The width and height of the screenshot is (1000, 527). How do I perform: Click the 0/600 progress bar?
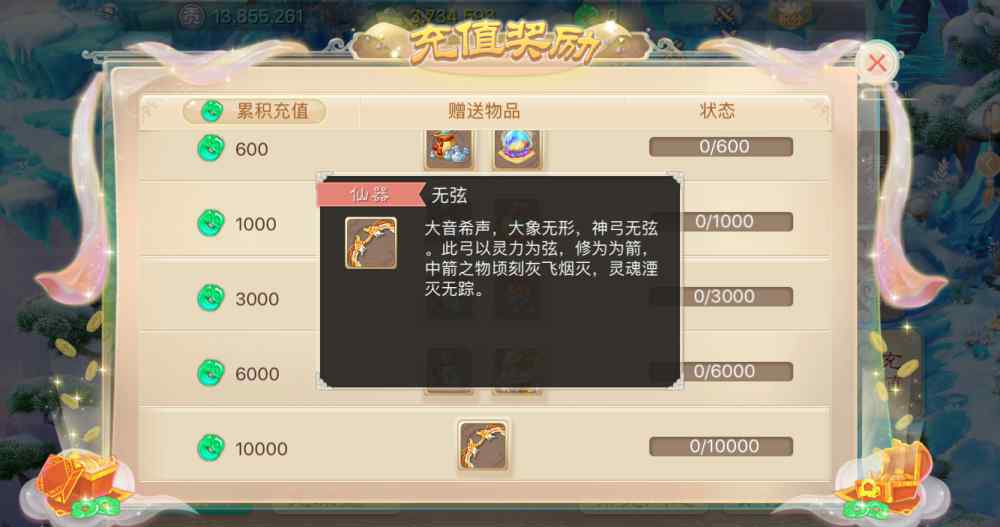[721, 147]
